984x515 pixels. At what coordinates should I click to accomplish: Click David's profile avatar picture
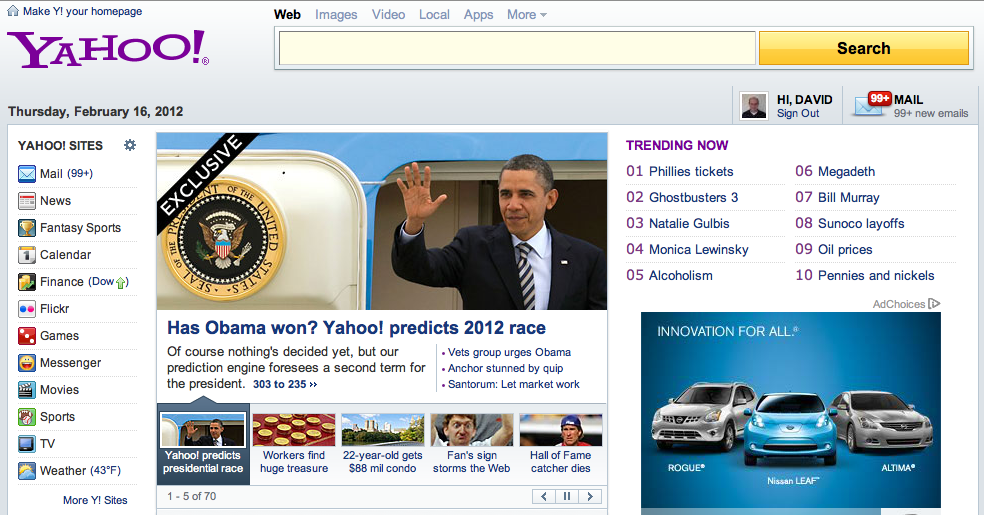tap(754, 105)
